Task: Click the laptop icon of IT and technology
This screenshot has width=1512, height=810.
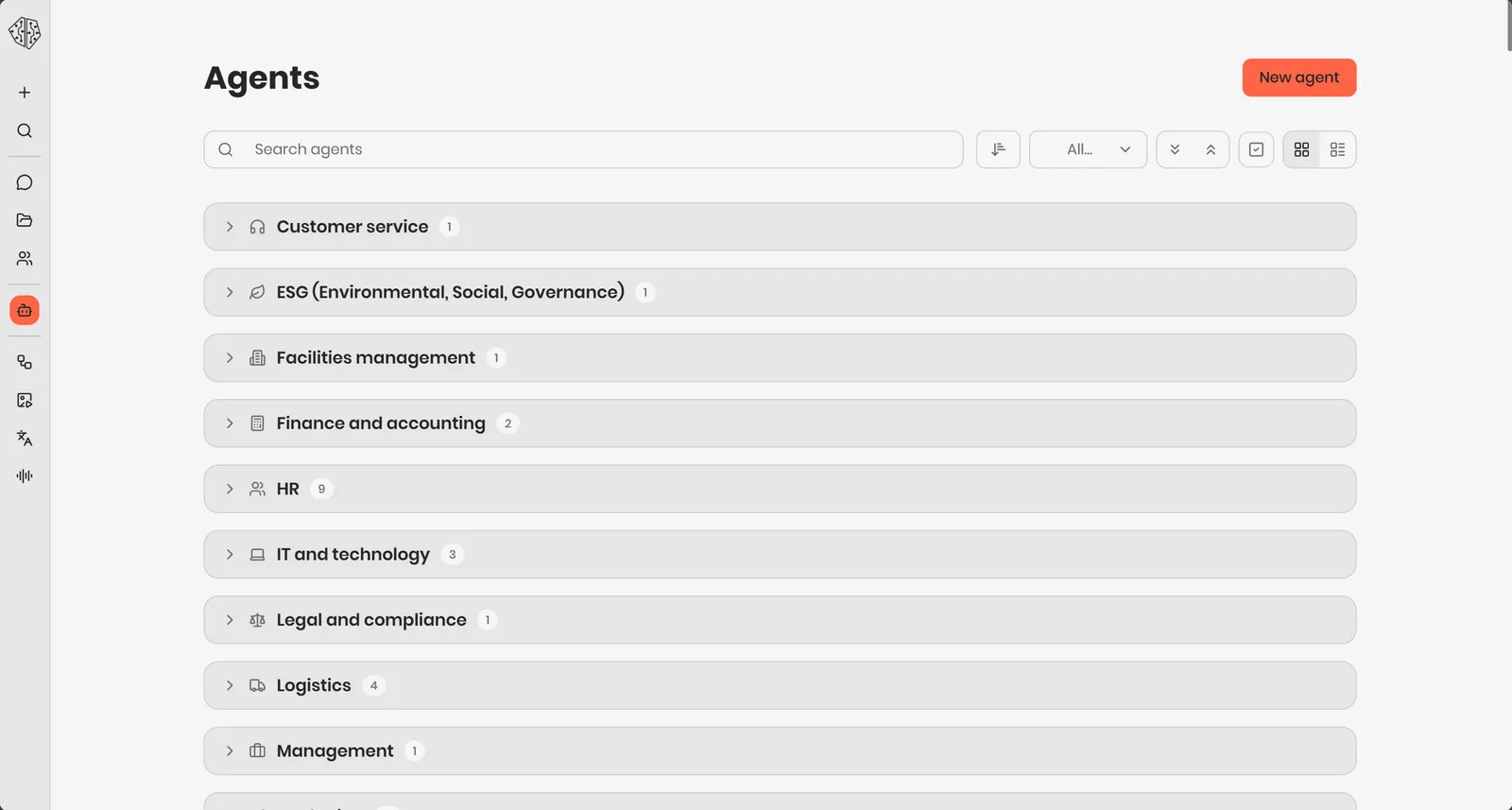Action: tap(257, 555)
